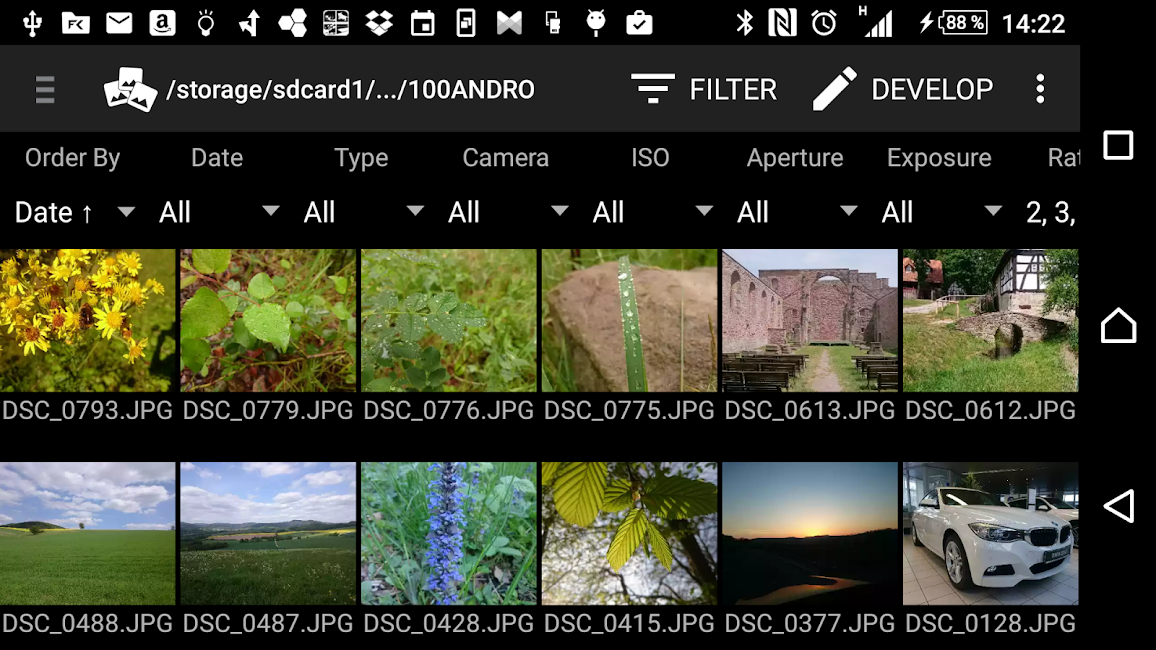Image resolution: width=1156 pixels, height=650 pixels.
Task: Open the three-dot overflow menu
Action: (1040, 90)
